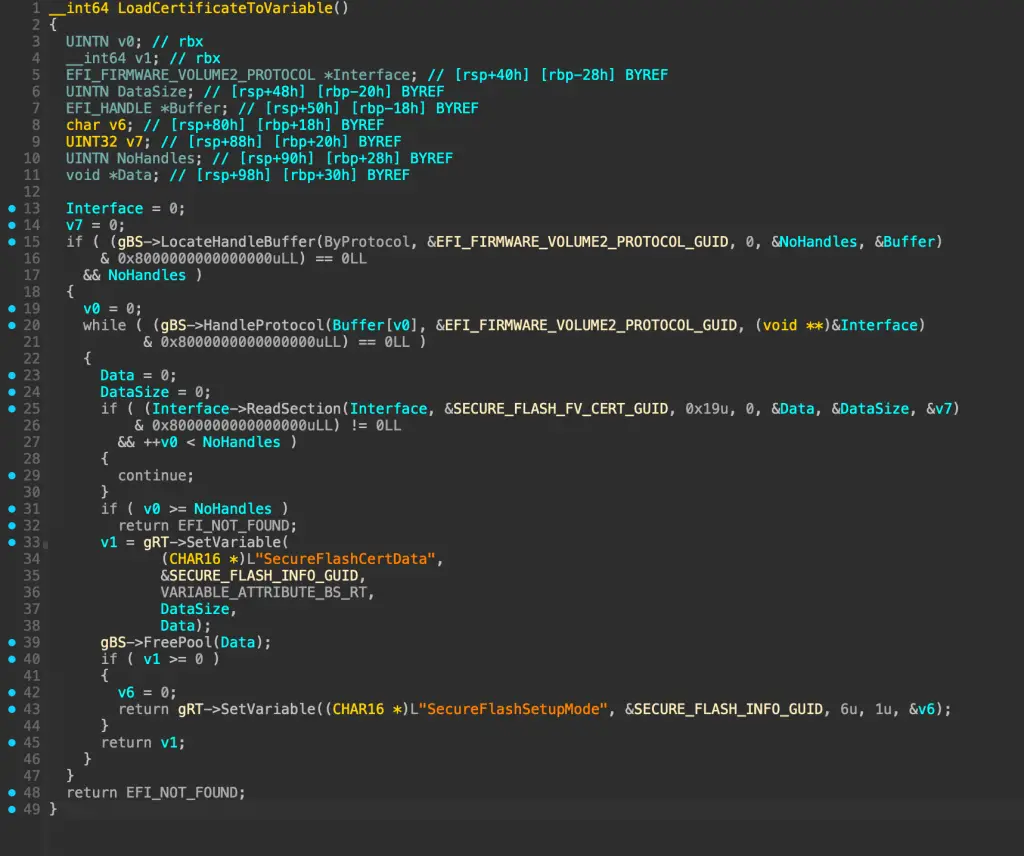1024x856 pixels.
Task: Click the 0x19u constant
Action: point(707,409)
